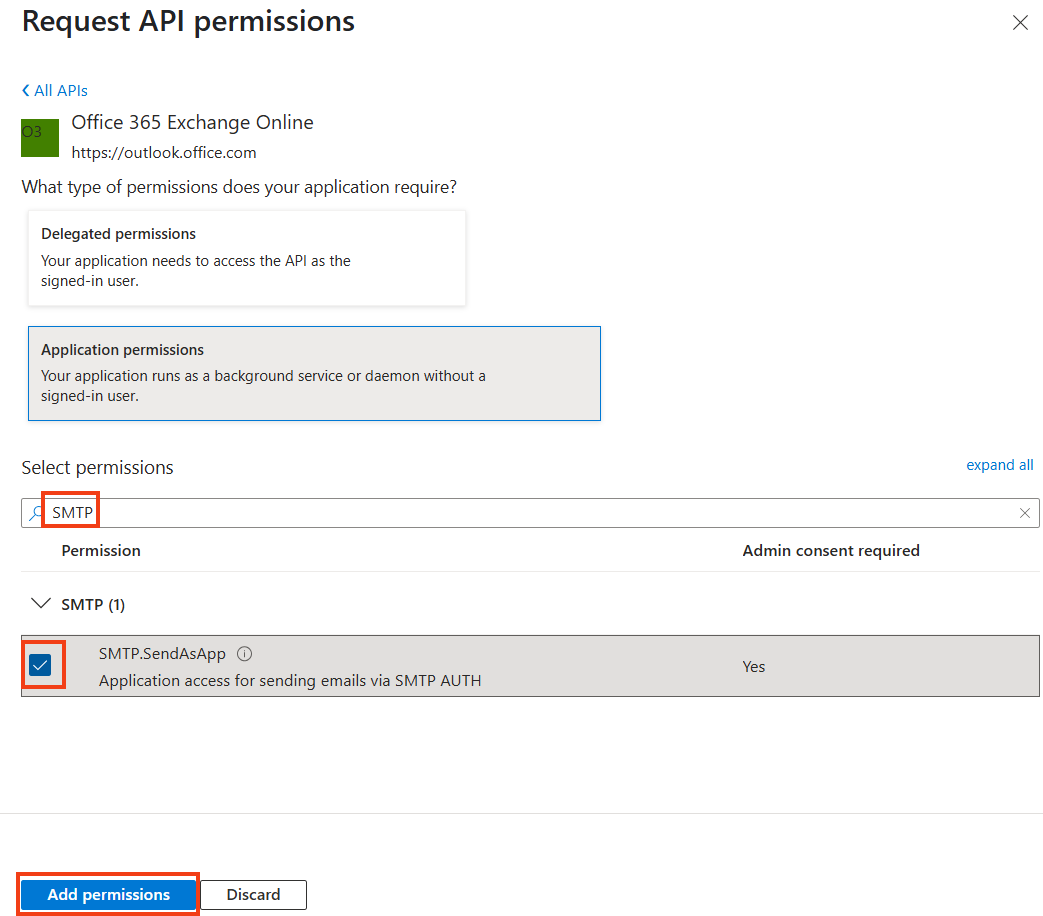Go back to All APIs

[x=55, y=90]
